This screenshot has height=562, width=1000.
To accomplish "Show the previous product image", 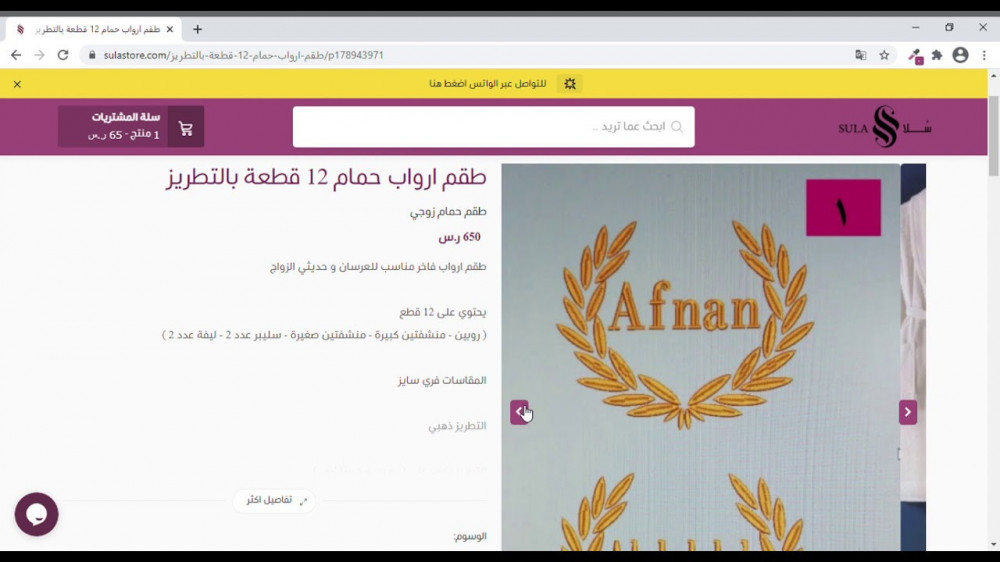I will click(x=519, y=412).
